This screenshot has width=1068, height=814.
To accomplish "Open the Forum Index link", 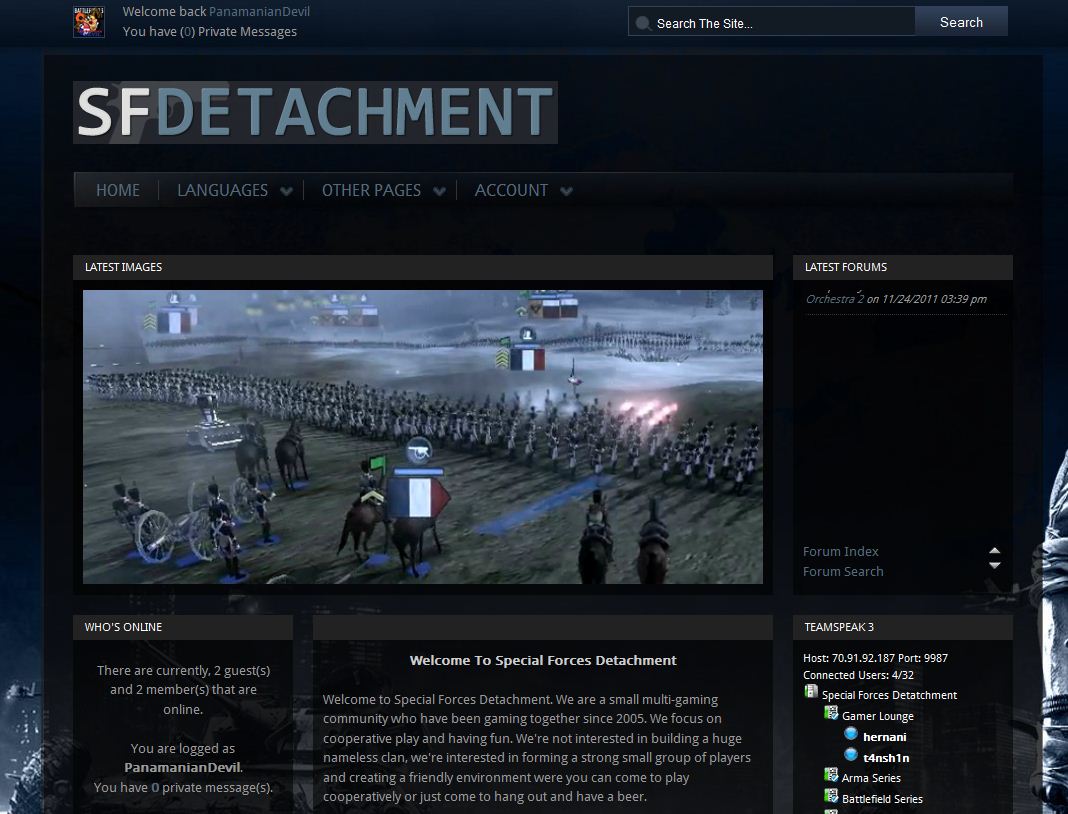I will pyautogui.click(x=841, y=551).
